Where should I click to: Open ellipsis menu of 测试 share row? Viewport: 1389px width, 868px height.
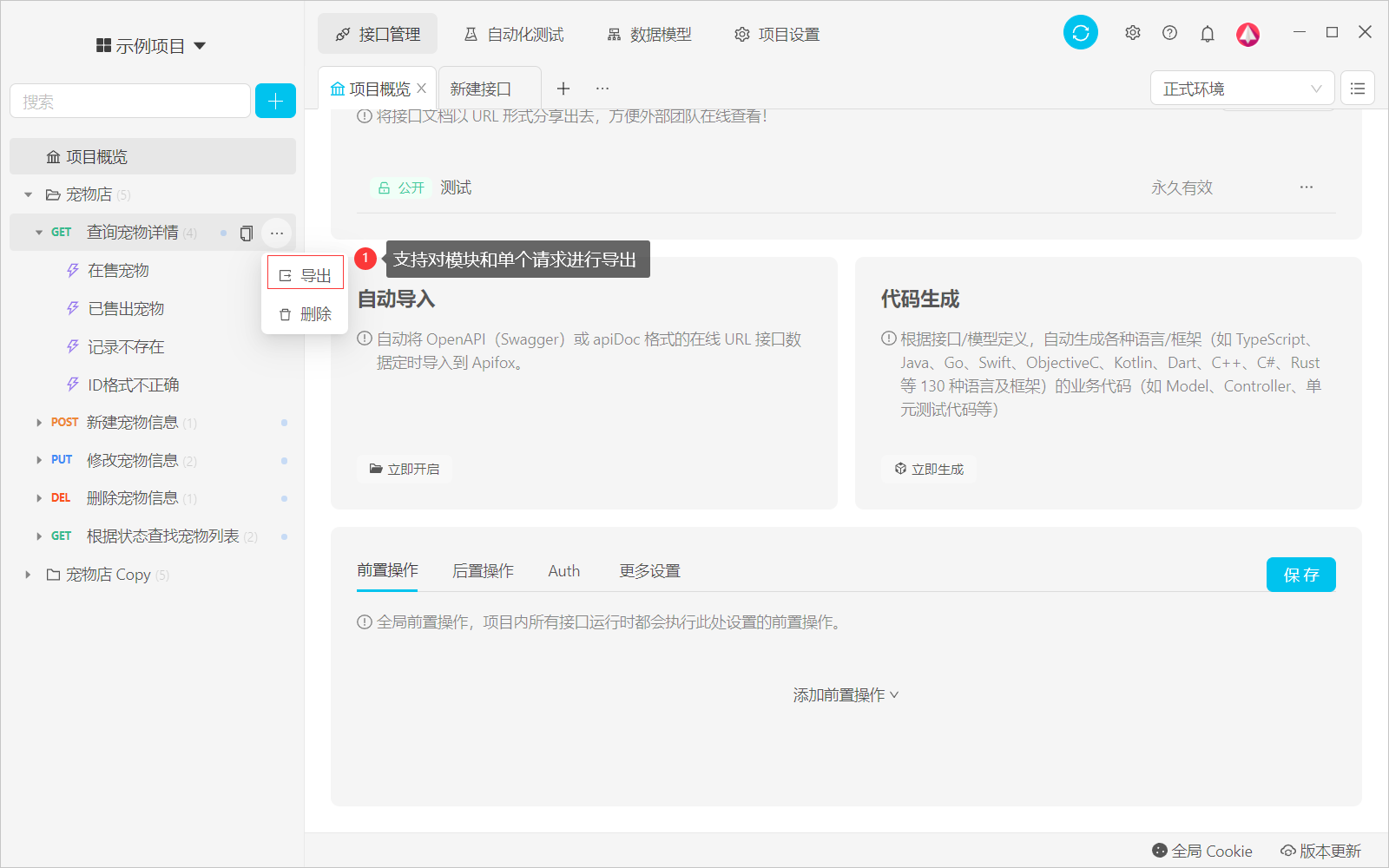(1307, 187)
